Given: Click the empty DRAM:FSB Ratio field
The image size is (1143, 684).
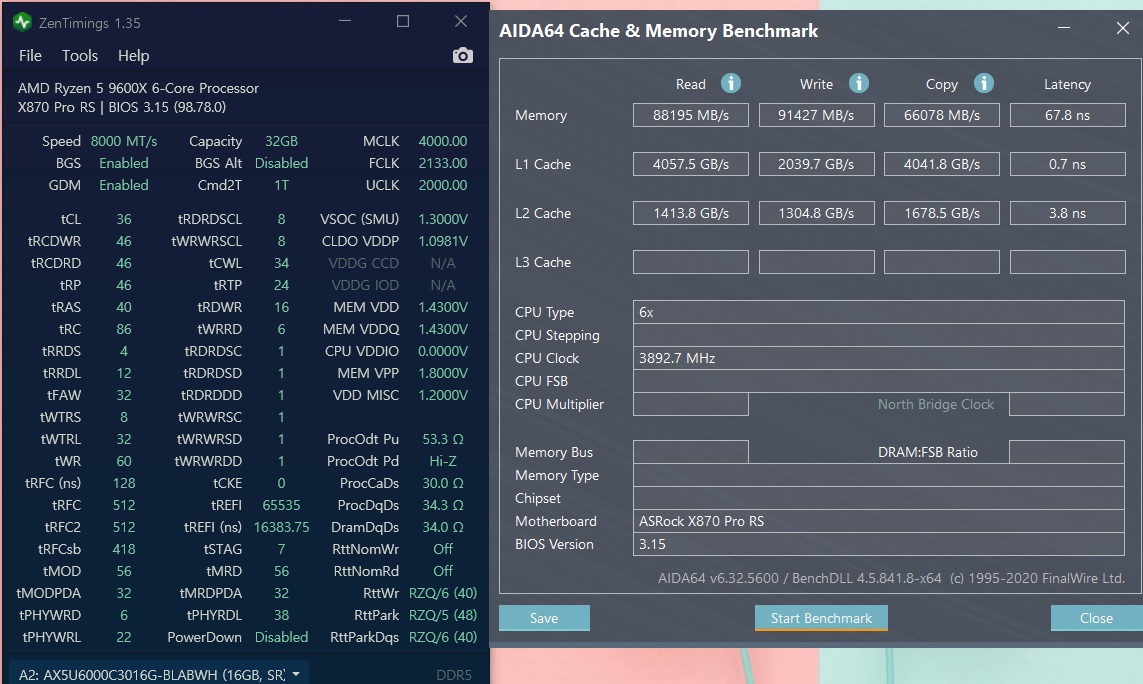Looking at the screenshot, I should (x=1067, y=451).
